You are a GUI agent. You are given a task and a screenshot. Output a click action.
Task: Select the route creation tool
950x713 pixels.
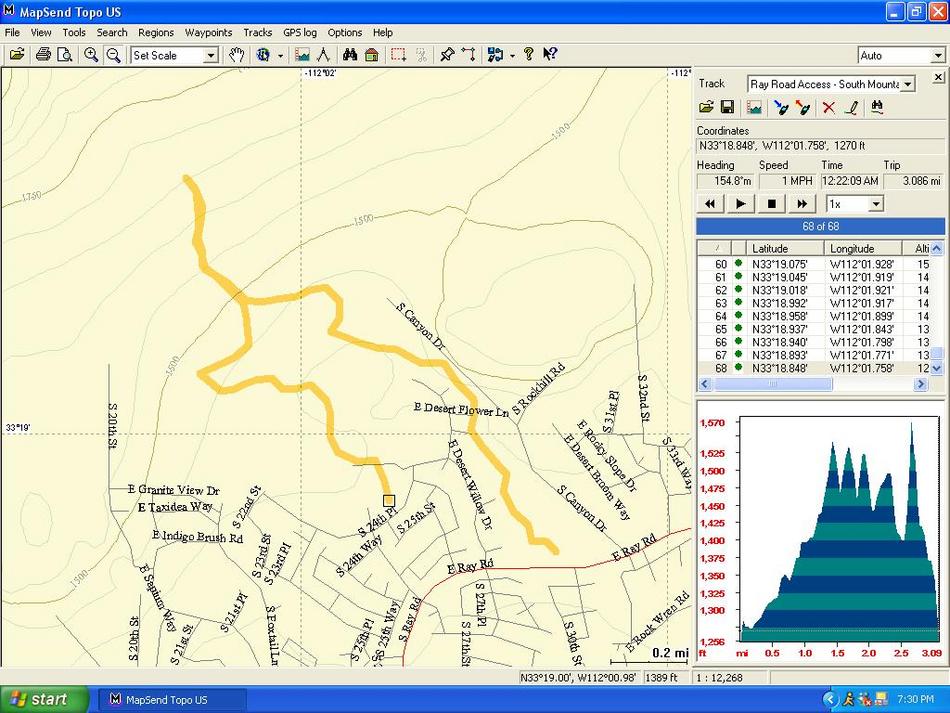(468, 55)
